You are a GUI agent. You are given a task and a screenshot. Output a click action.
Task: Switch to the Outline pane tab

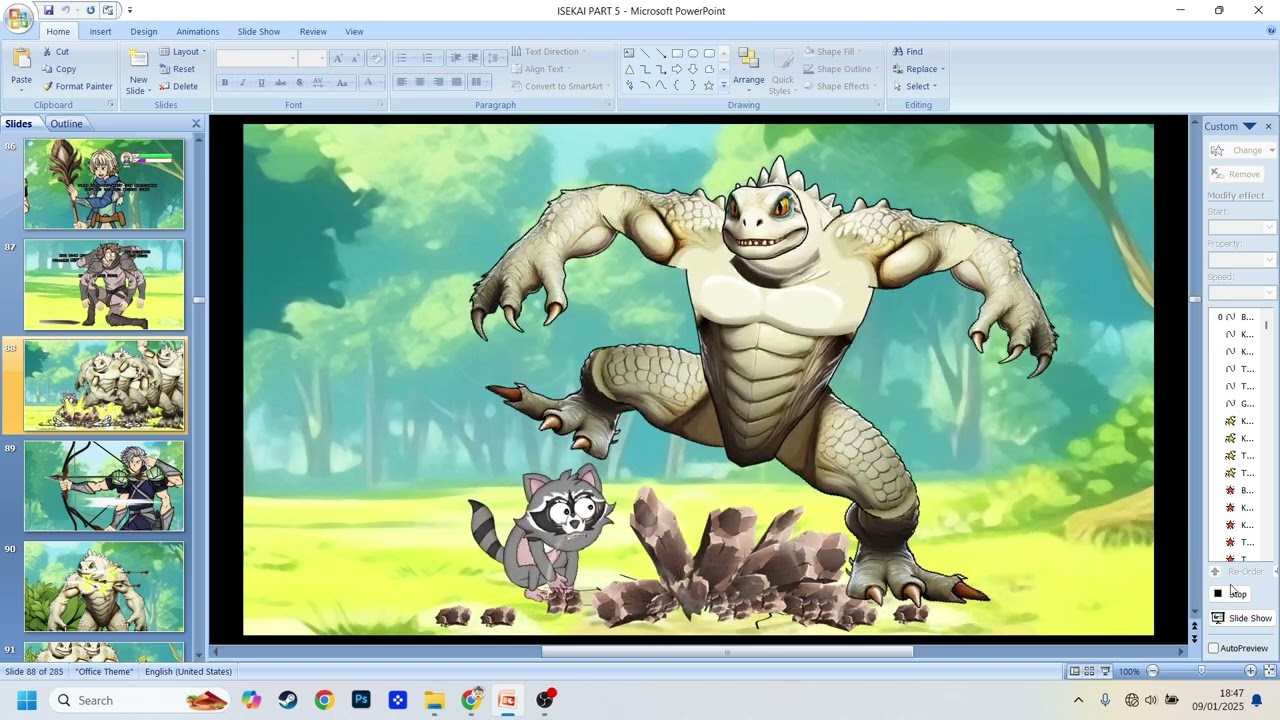[67, 124]
